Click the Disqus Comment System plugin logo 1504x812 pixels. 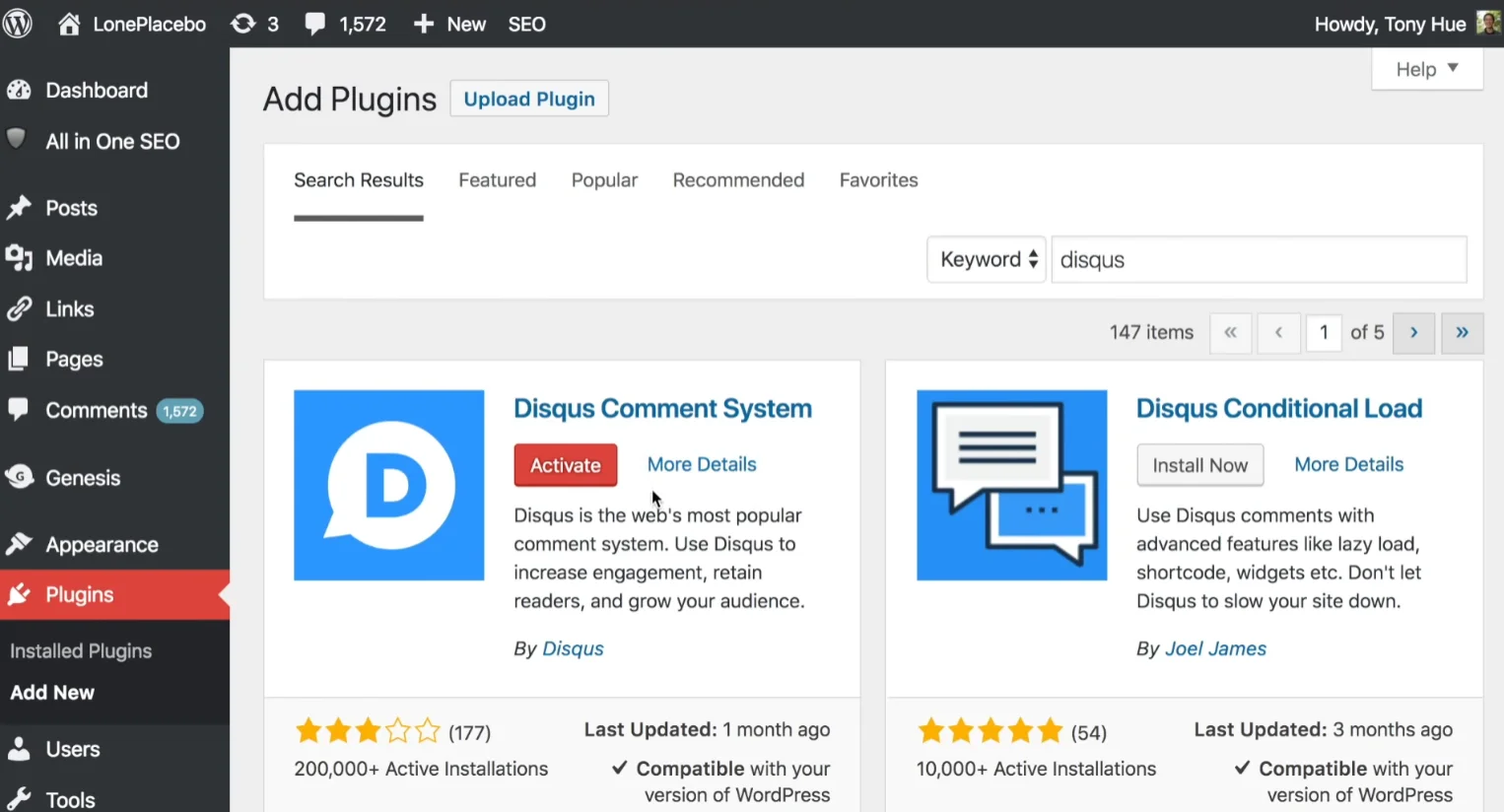pyautogui.click(x=388, y=485)
